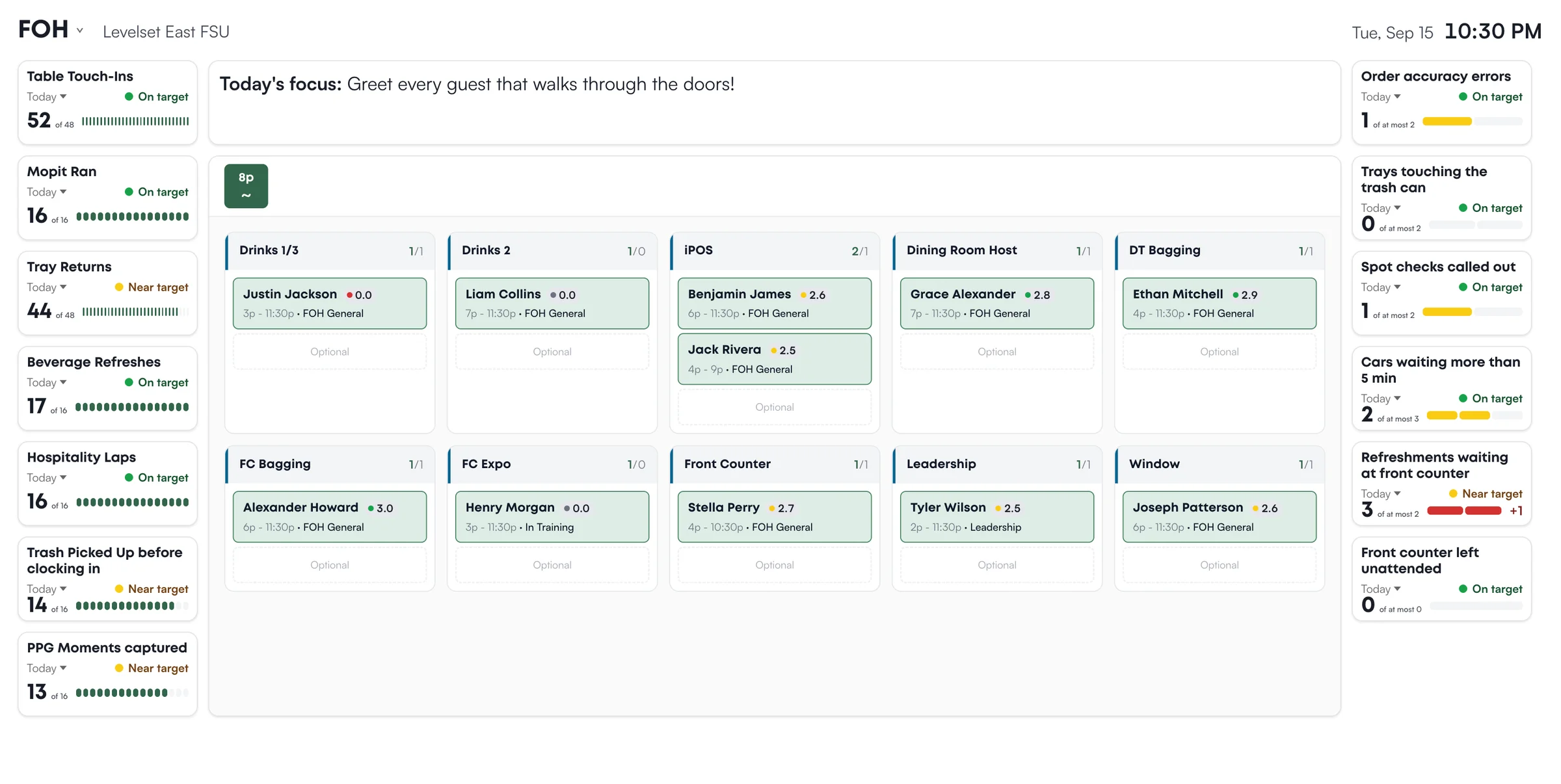Open Jack Rivera's assignment card

pos(775,359)
